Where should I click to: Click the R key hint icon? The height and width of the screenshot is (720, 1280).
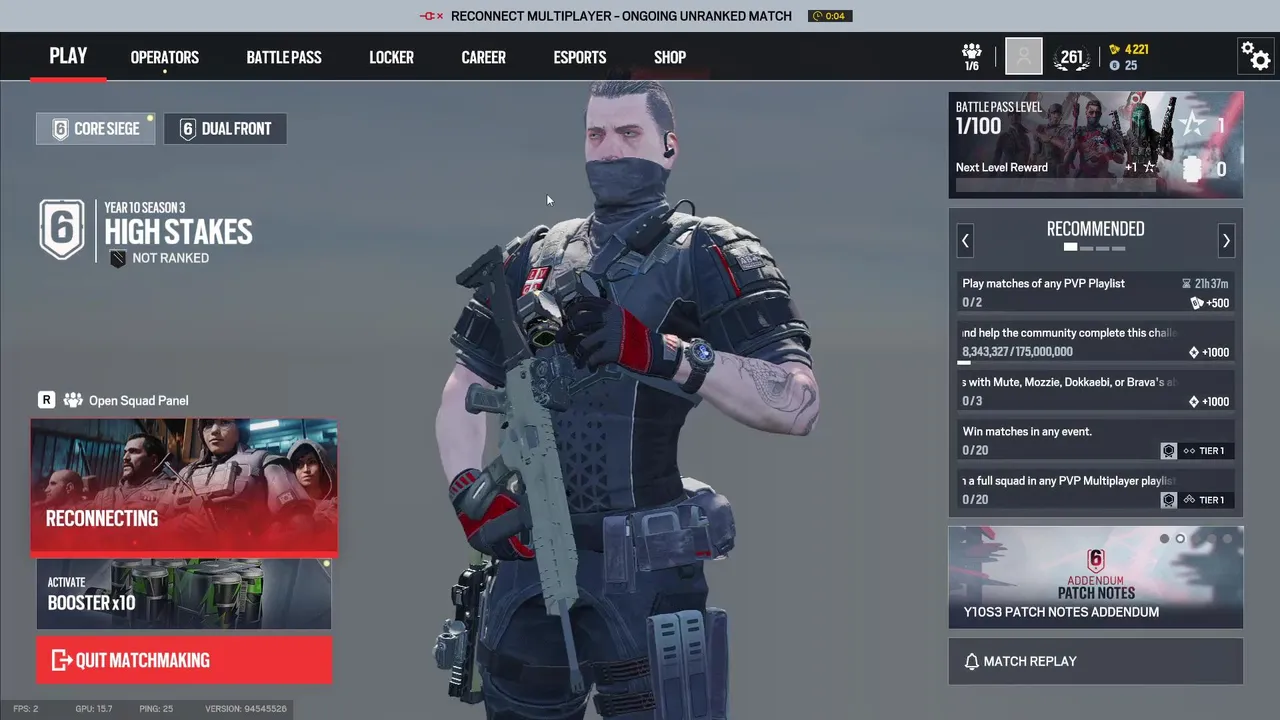tap(46, 400)
